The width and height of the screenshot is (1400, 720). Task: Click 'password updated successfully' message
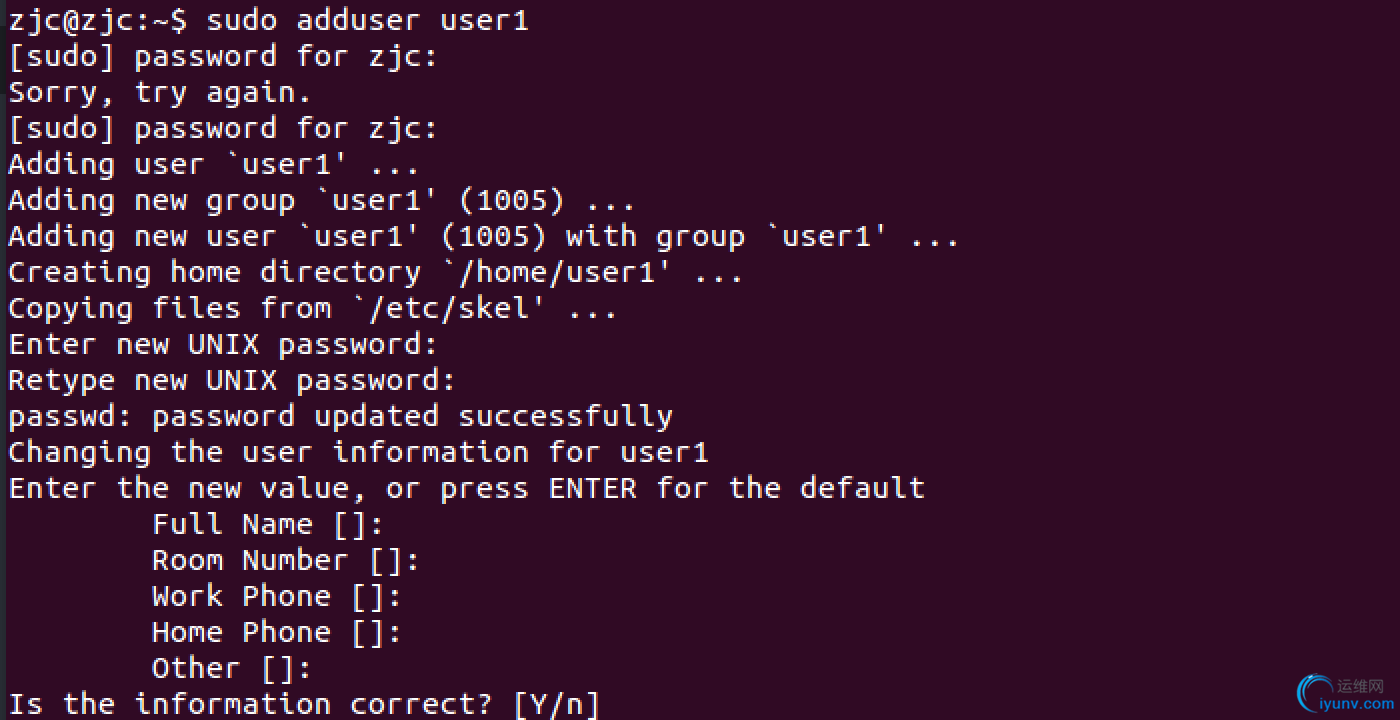[412, 417]
